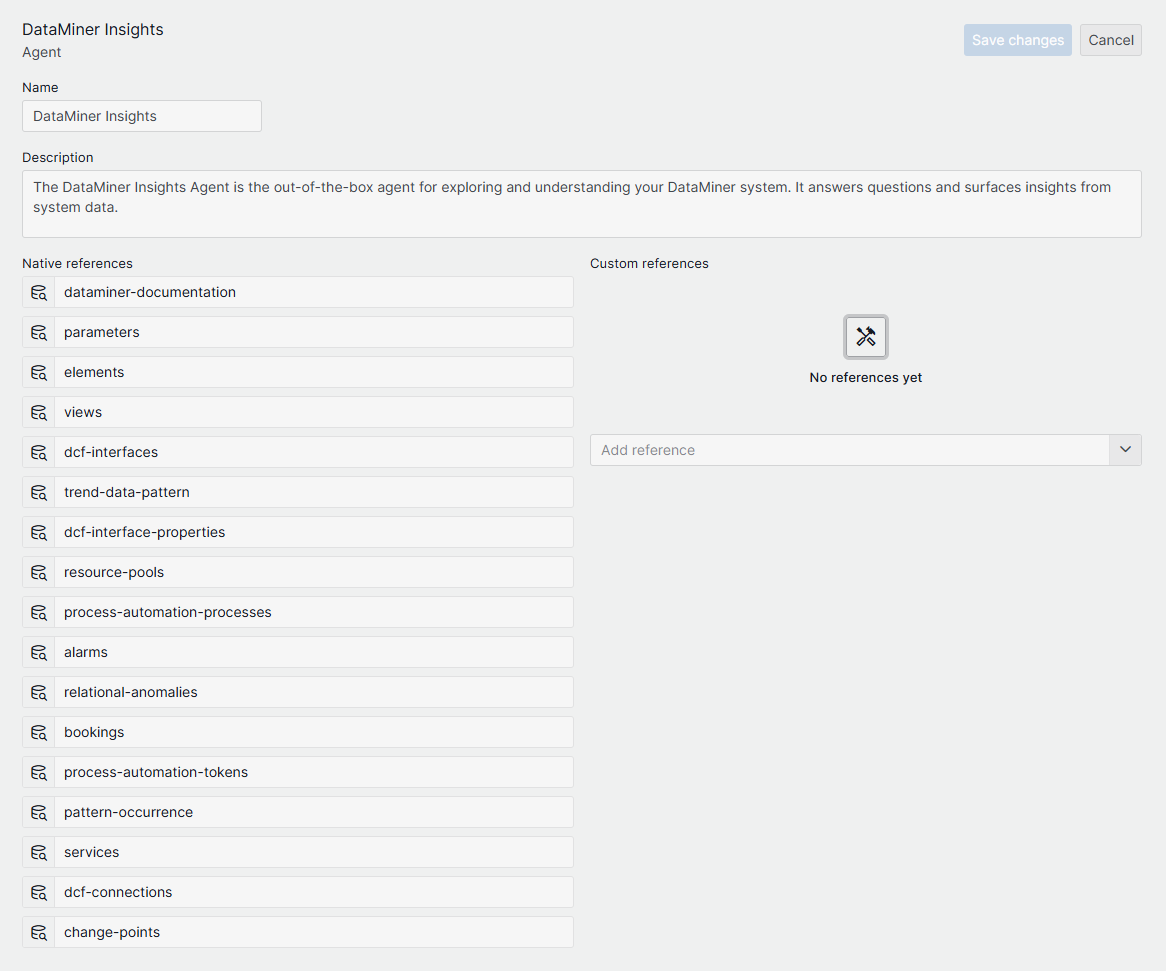Screen dimensions: 1166x971
Task: Select the dcf-interface-properties reference text
Action: (x=144, y=532)
